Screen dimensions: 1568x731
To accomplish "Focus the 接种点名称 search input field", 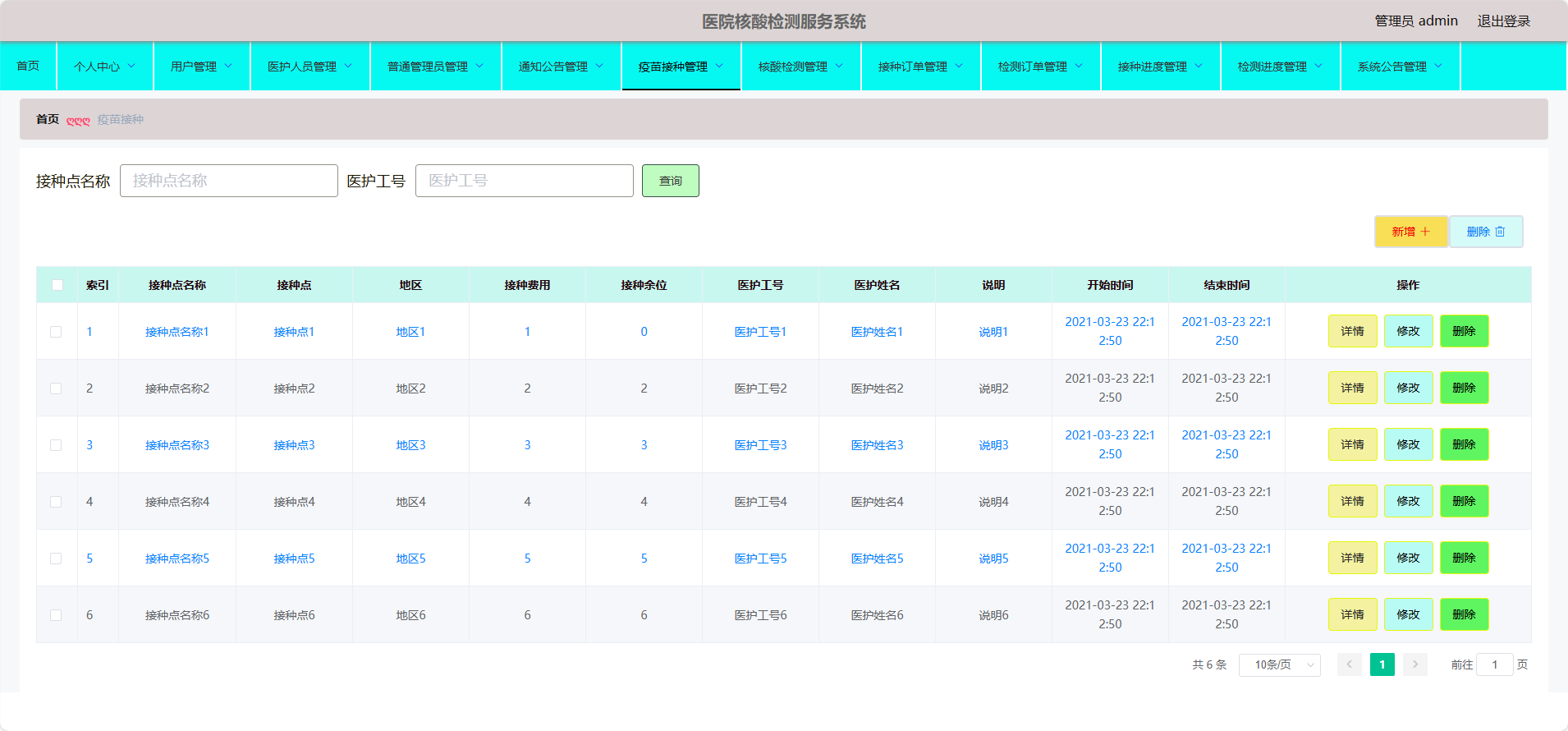I will pos(229,181).
